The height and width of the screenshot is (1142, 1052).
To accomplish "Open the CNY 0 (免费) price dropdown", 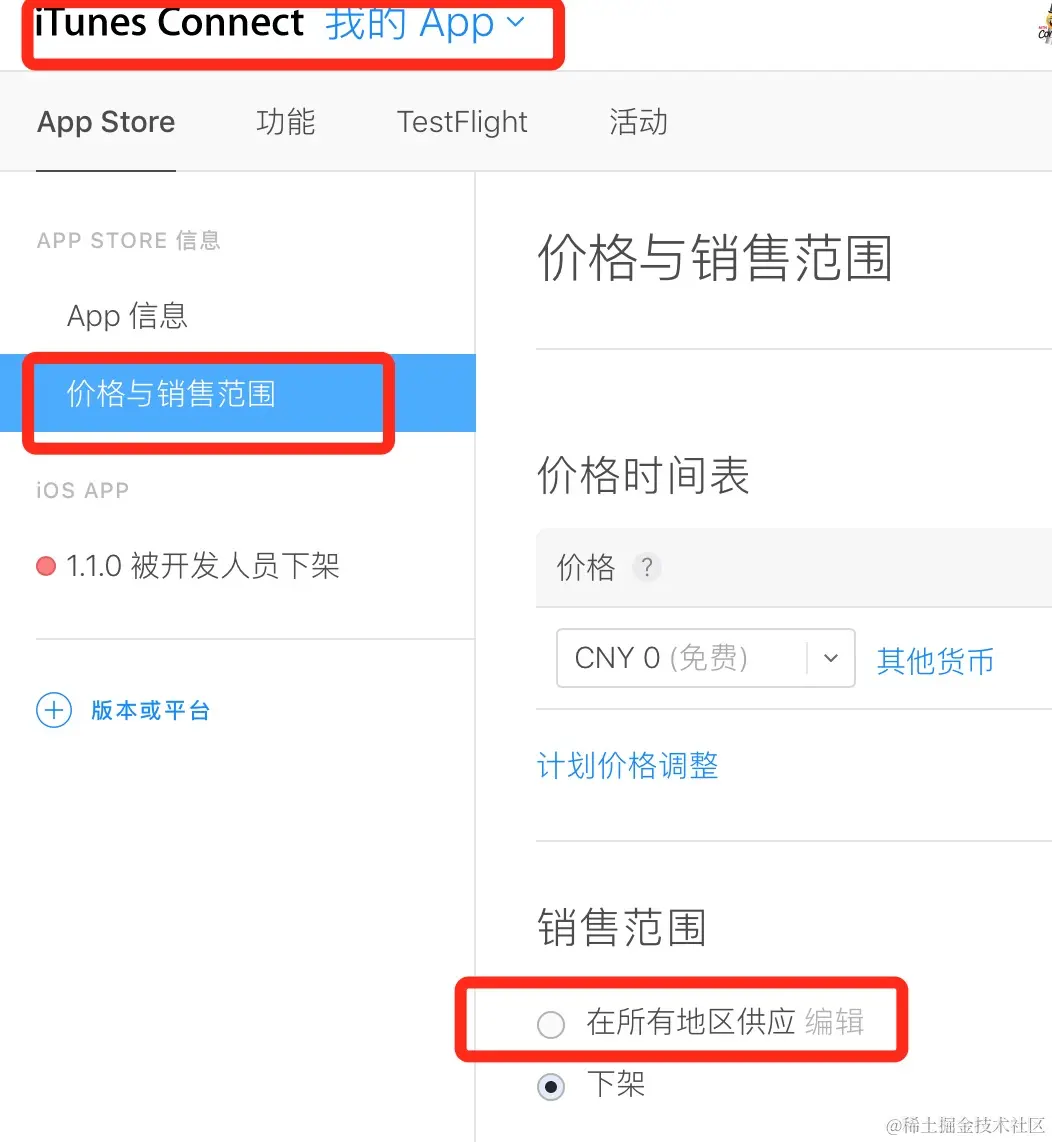I will coord(705,658).
